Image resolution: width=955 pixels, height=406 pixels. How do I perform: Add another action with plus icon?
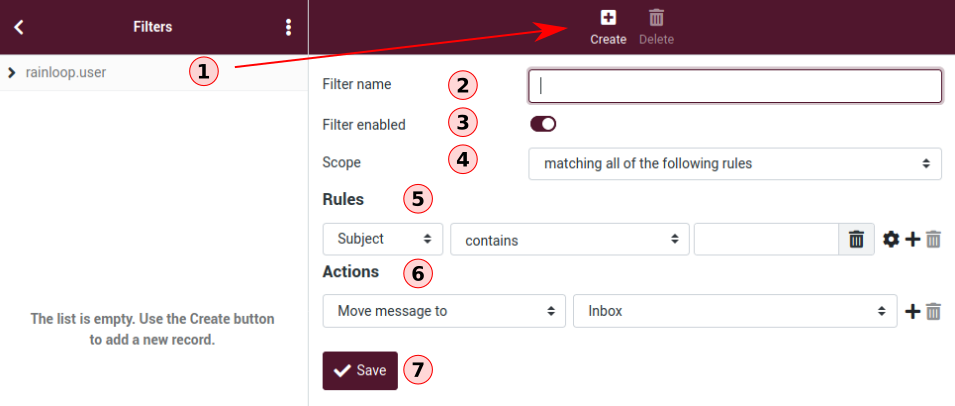pyautogui.click(x=912, y=312)
